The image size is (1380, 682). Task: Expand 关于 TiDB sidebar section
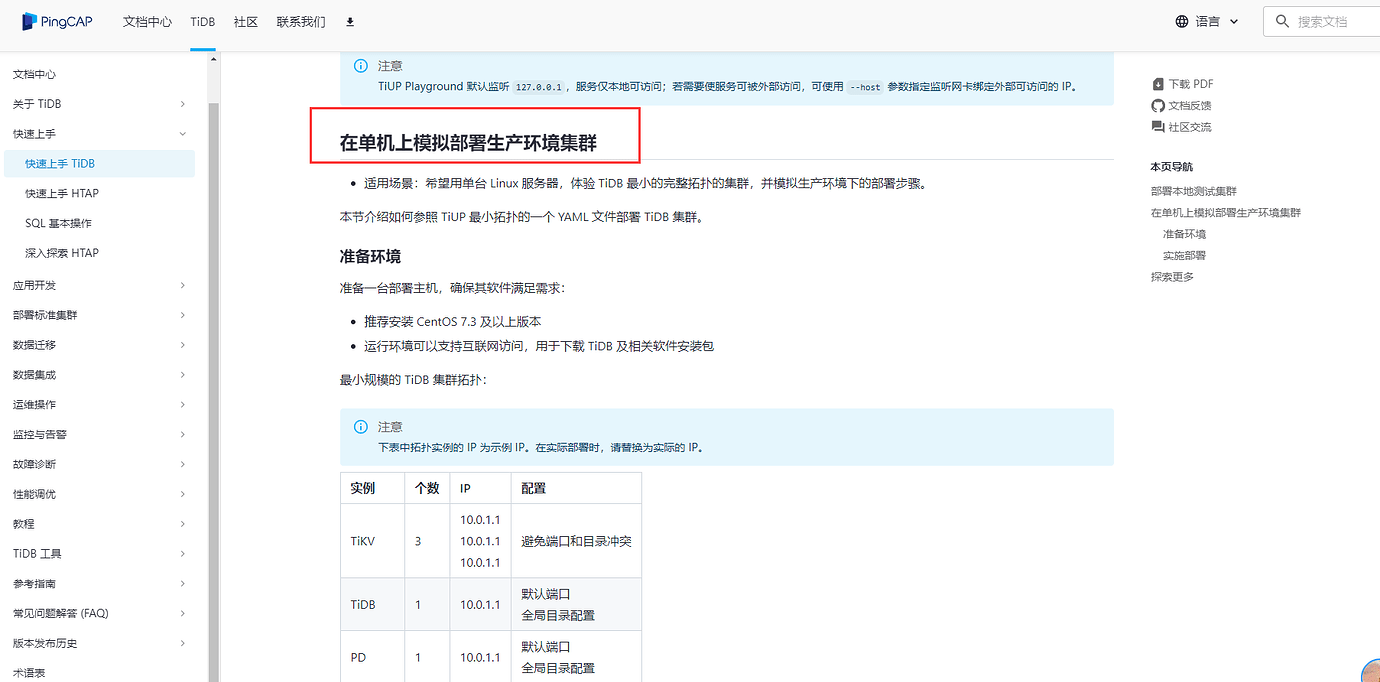pyautogui.click(x=182, y=104)
